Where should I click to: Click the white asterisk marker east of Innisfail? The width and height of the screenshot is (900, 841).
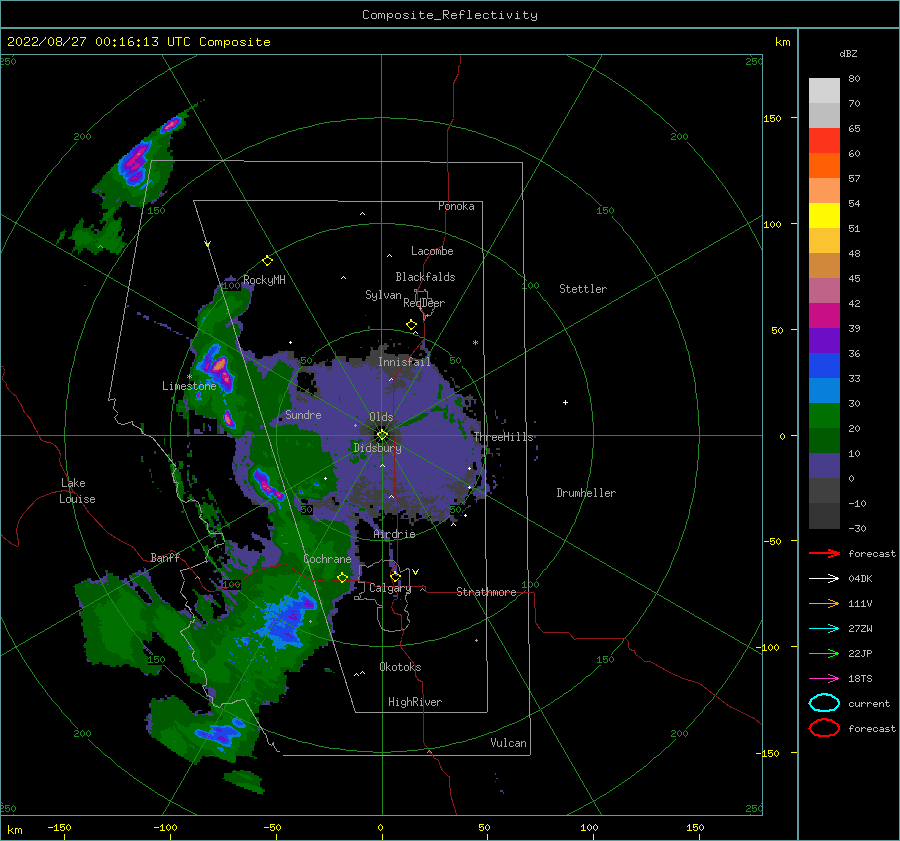(475, 343)
